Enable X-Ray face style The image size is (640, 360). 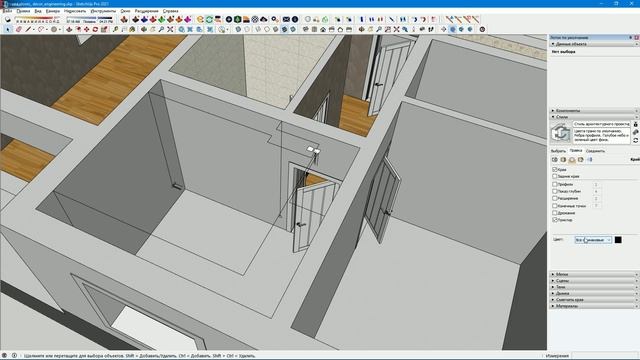point(238,29)
